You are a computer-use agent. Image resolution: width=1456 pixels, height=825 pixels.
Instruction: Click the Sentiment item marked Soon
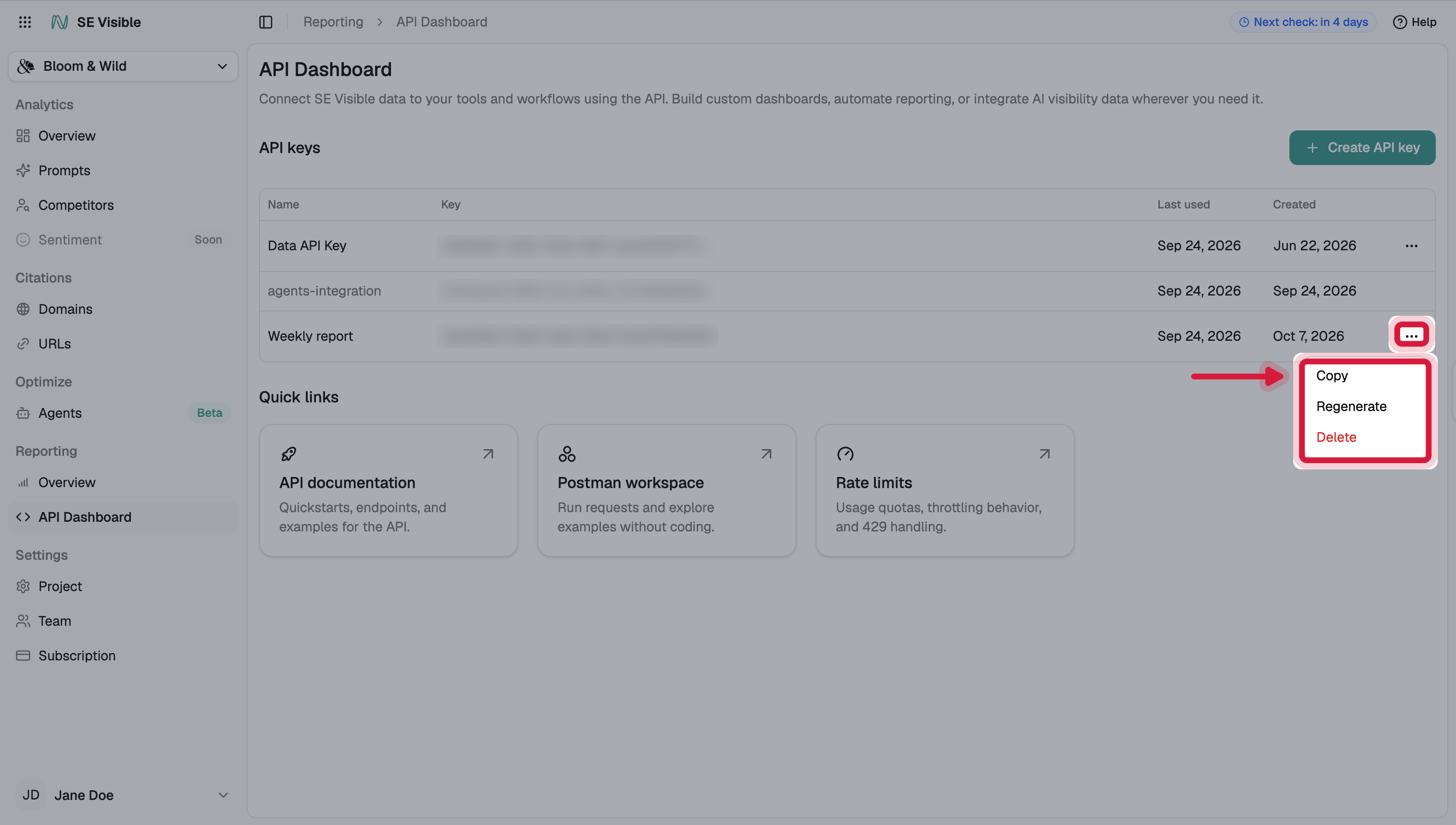pos(123,240)
